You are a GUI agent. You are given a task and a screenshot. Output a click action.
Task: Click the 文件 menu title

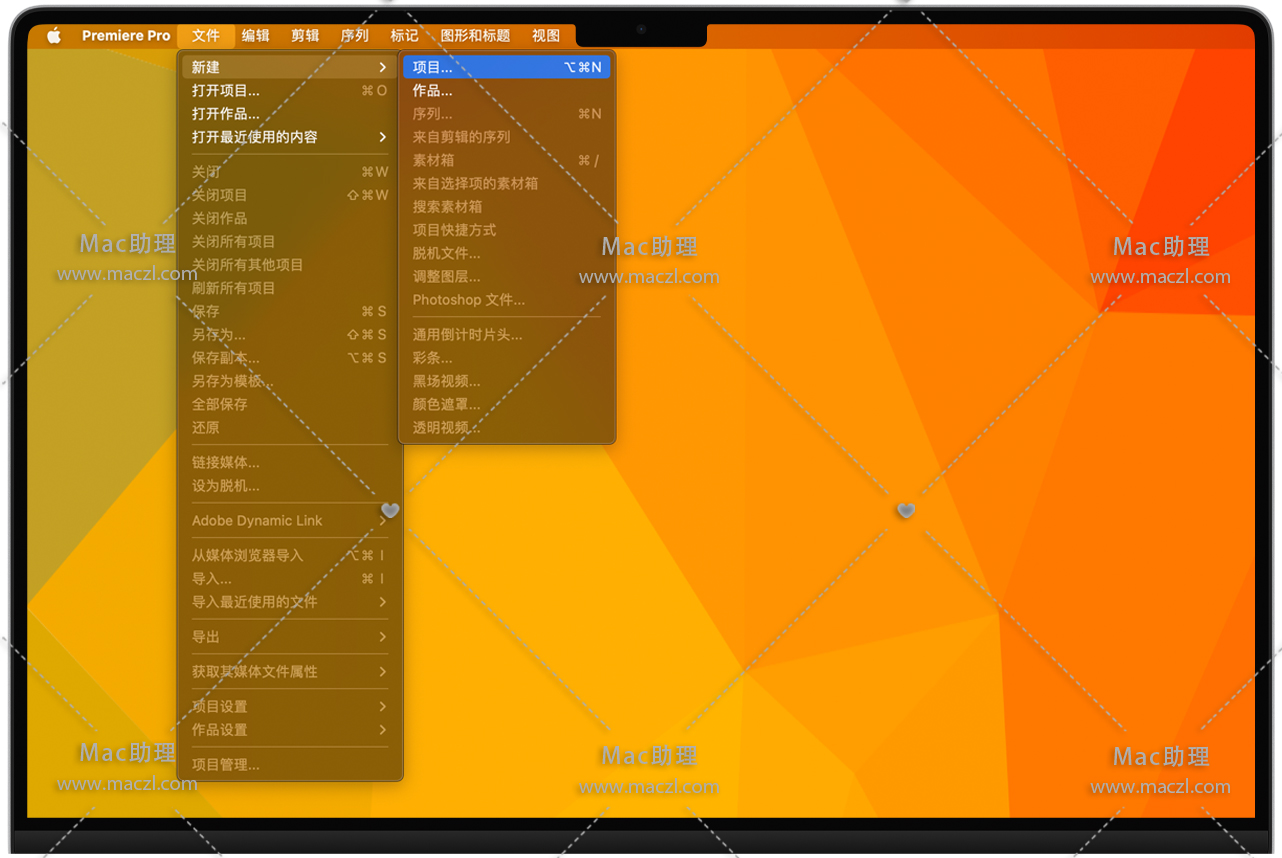(x=206, y=36)
